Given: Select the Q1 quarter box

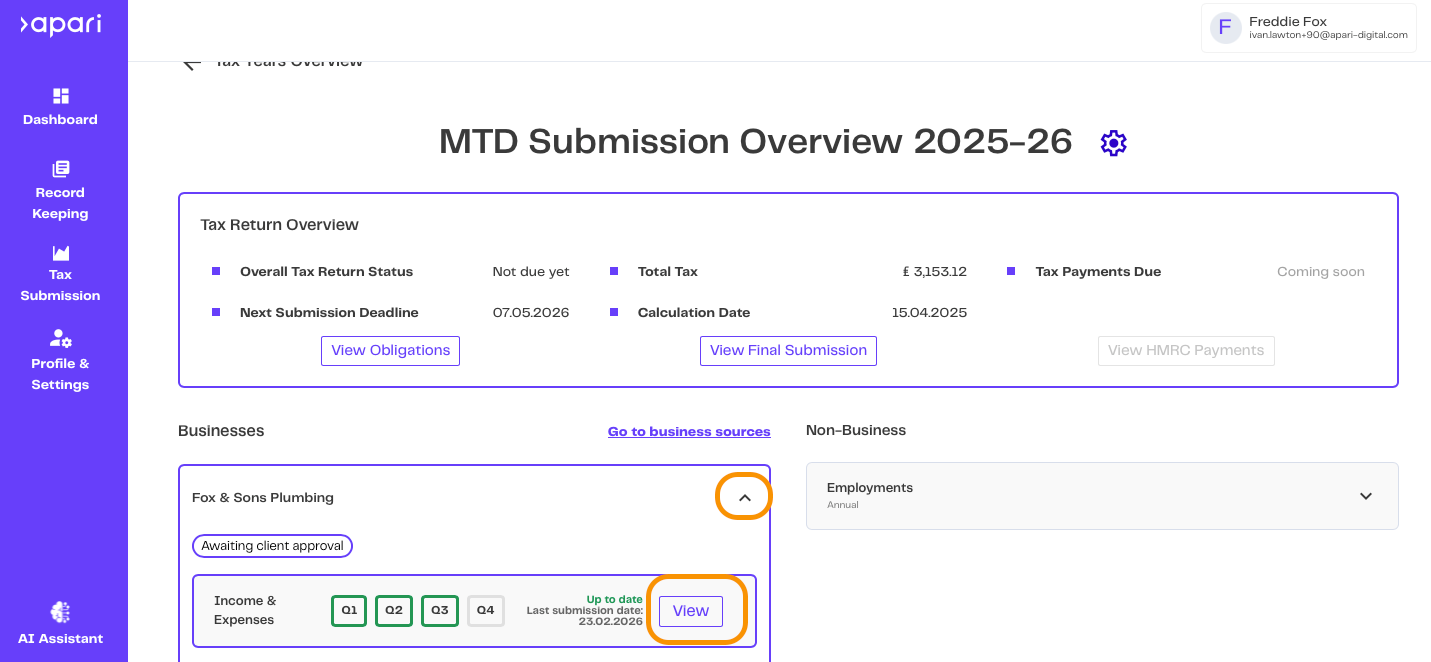Looking at the screenshot, I should (x=349, y=610).
